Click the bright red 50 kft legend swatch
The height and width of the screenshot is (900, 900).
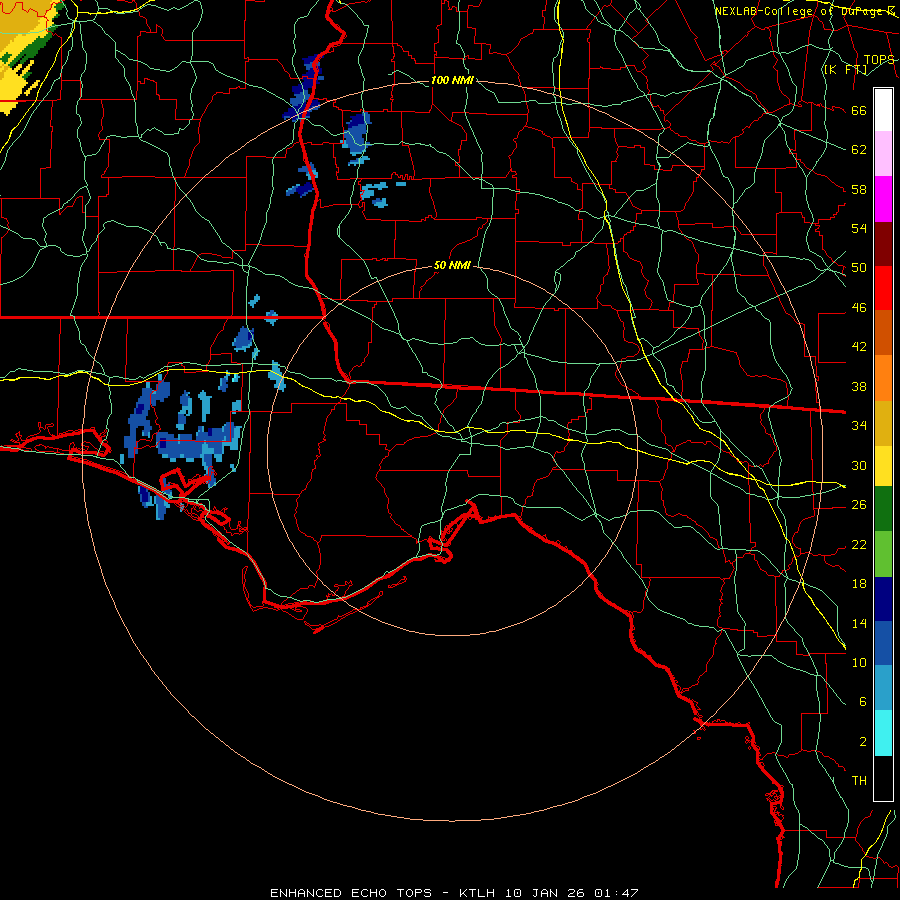coord(883,288)
